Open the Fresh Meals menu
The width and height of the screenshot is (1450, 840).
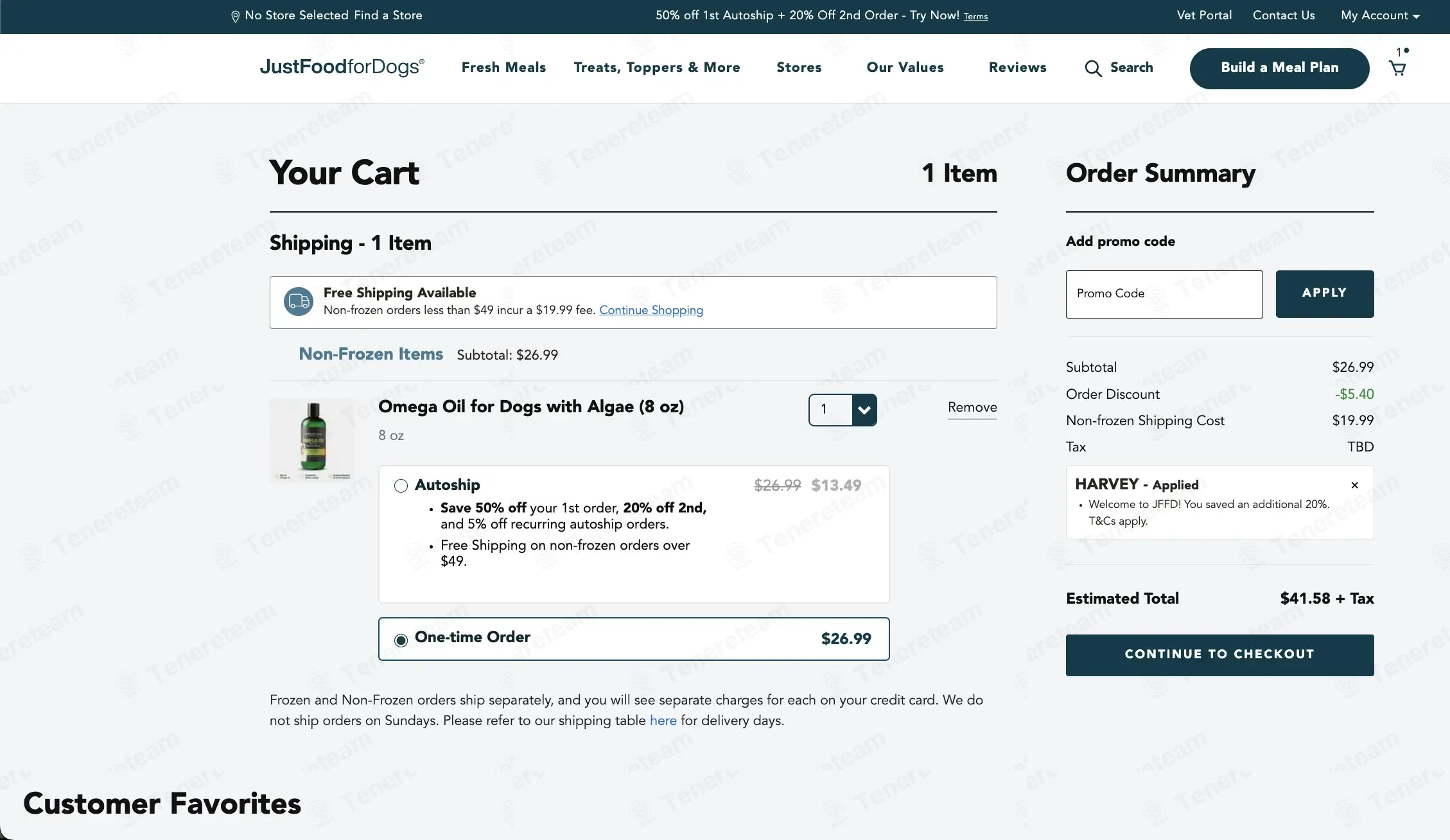(503, 67)
